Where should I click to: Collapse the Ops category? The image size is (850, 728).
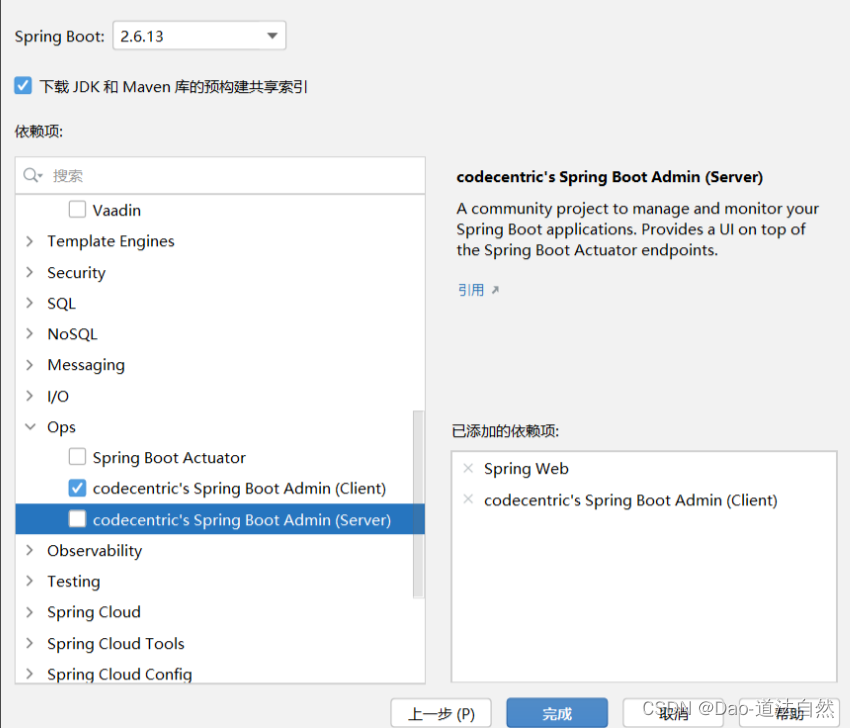(30, 427)
